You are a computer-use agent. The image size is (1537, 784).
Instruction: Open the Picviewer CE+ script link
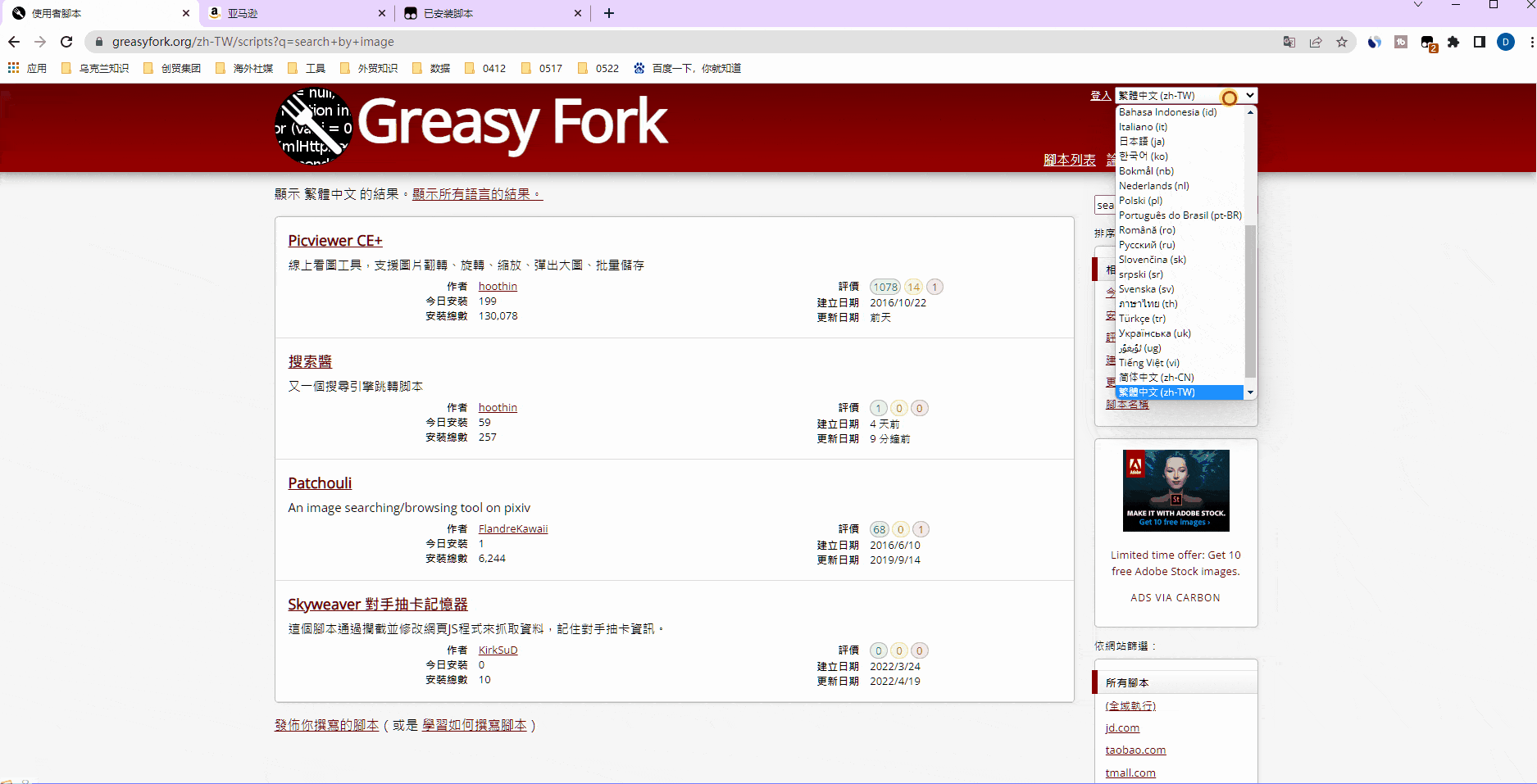pyautogui.click(x=334, y=241)
